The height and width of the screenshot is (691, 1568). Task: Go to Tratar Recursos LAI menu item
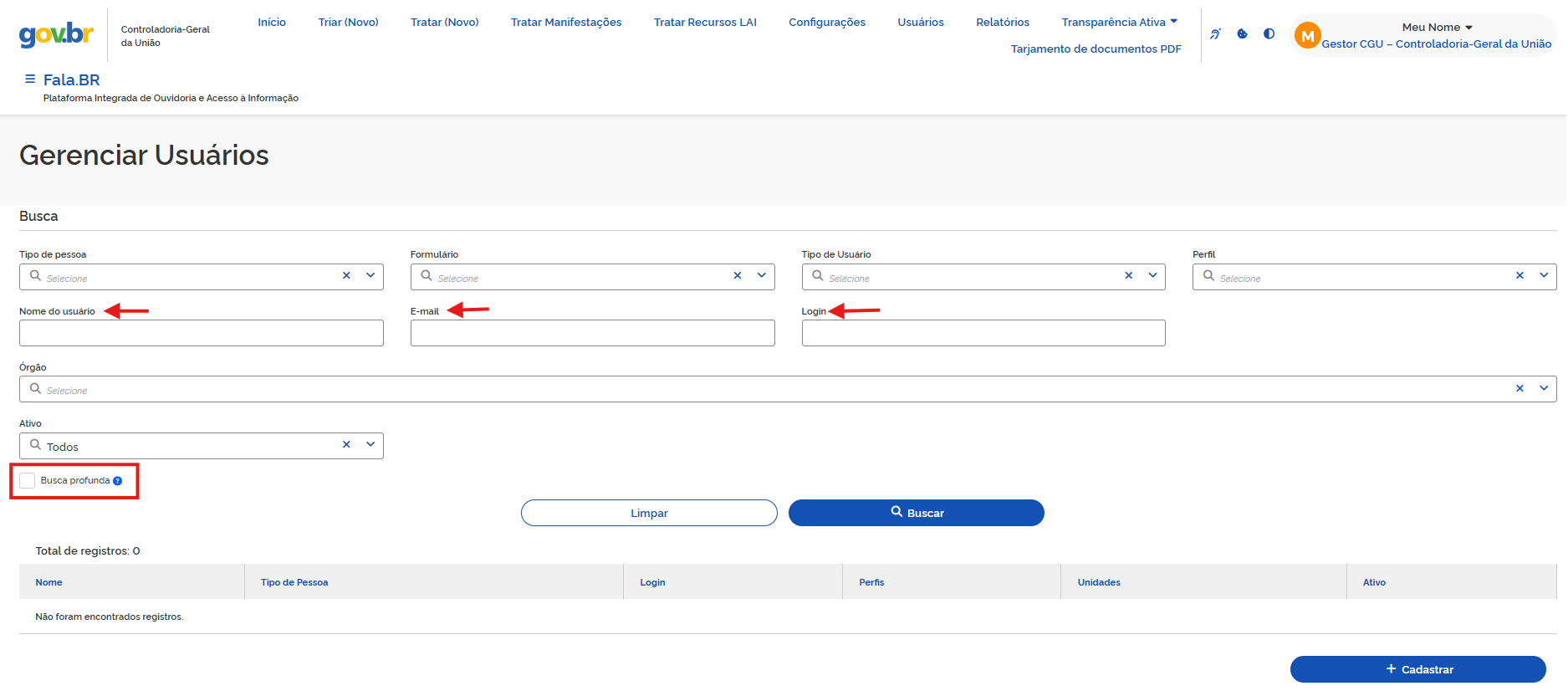pos(705,23)
